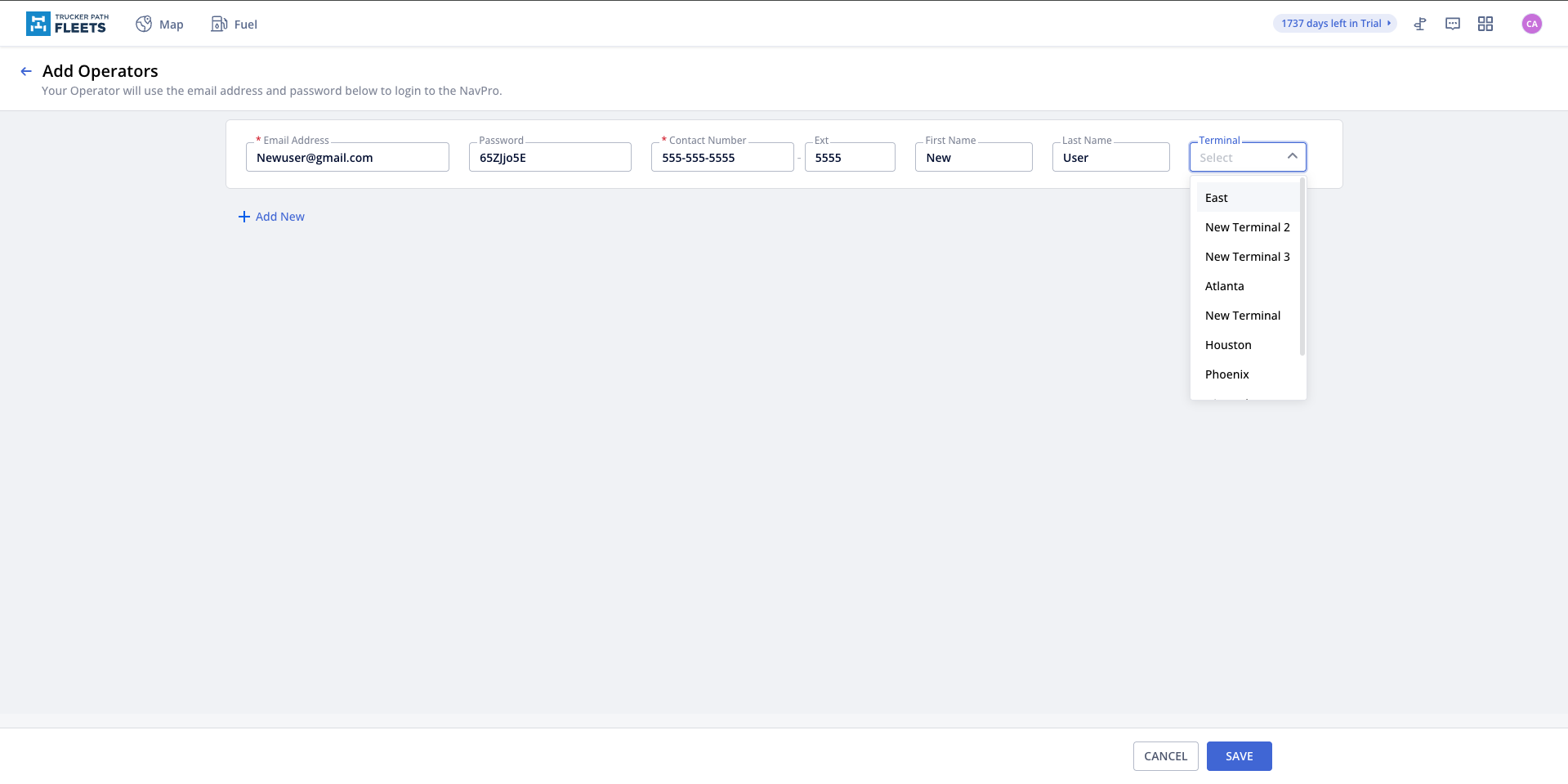1568x784 pixels.
Task: Collapse the Terminal dropdown chevron
Action: click(x=1292, y=156)
